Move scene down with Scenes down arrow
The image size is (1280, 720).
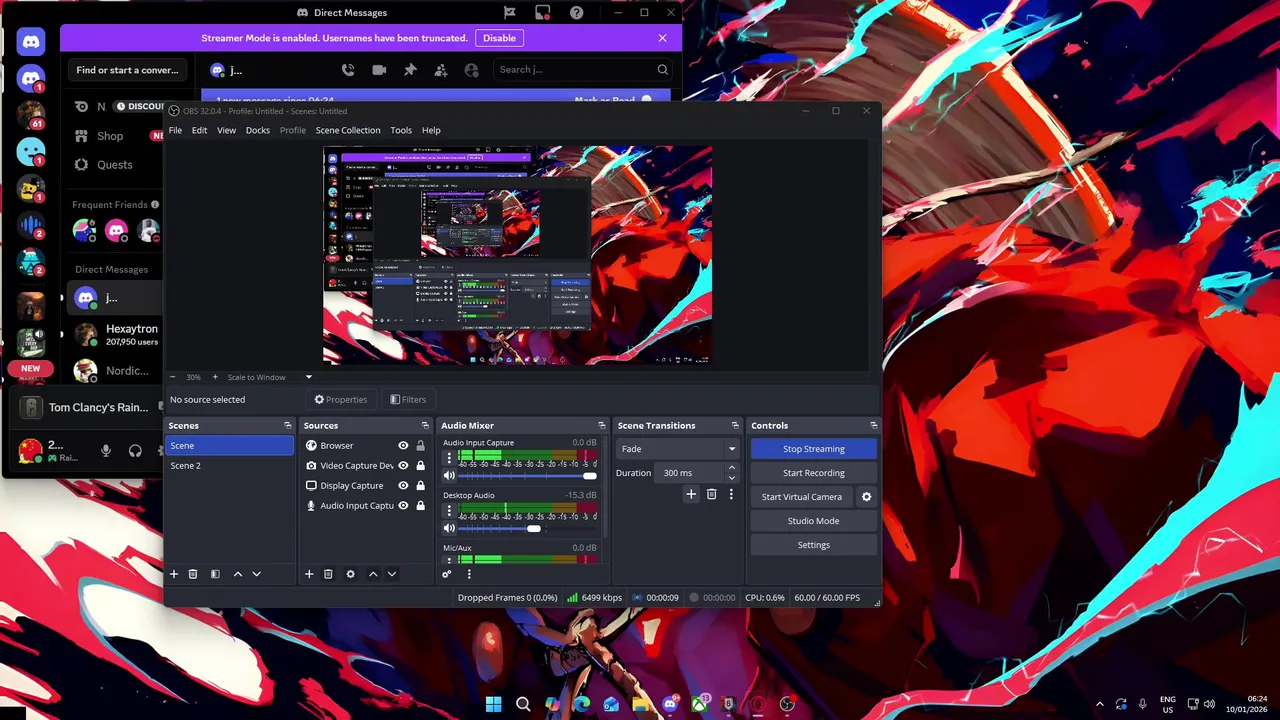point(256,574)
